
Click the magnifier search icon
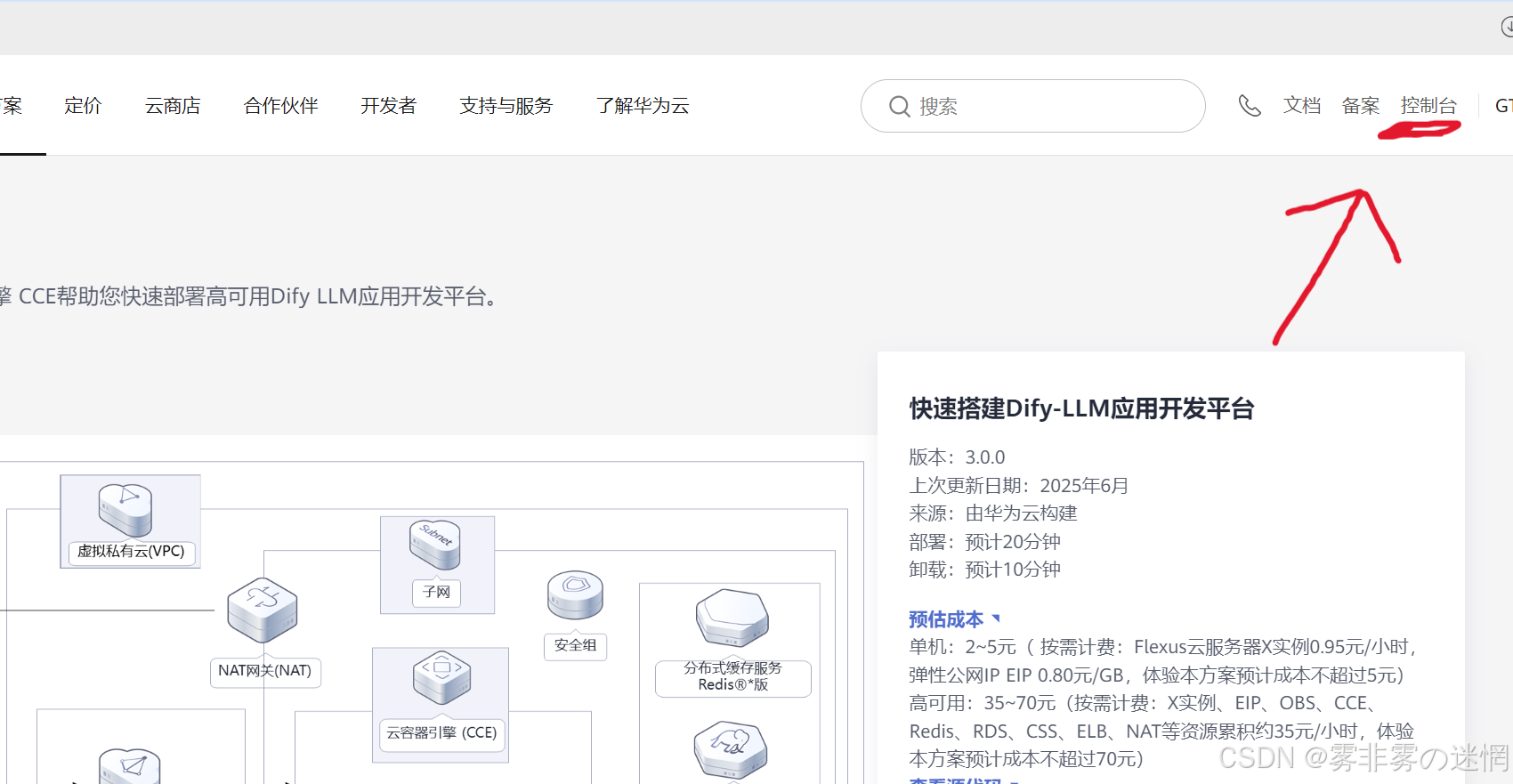900,107
